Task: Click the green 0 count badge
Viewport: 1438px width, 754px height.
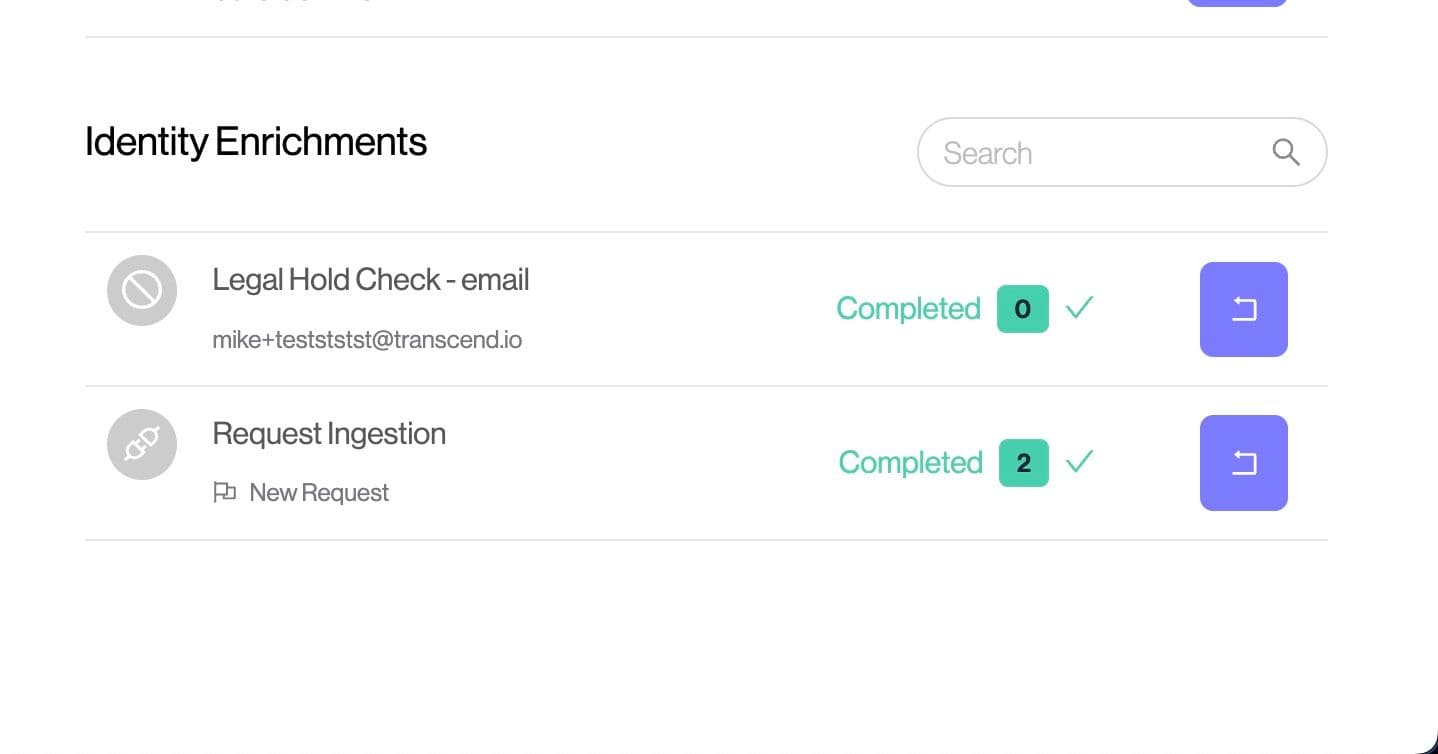Action: pos(1022,309)
